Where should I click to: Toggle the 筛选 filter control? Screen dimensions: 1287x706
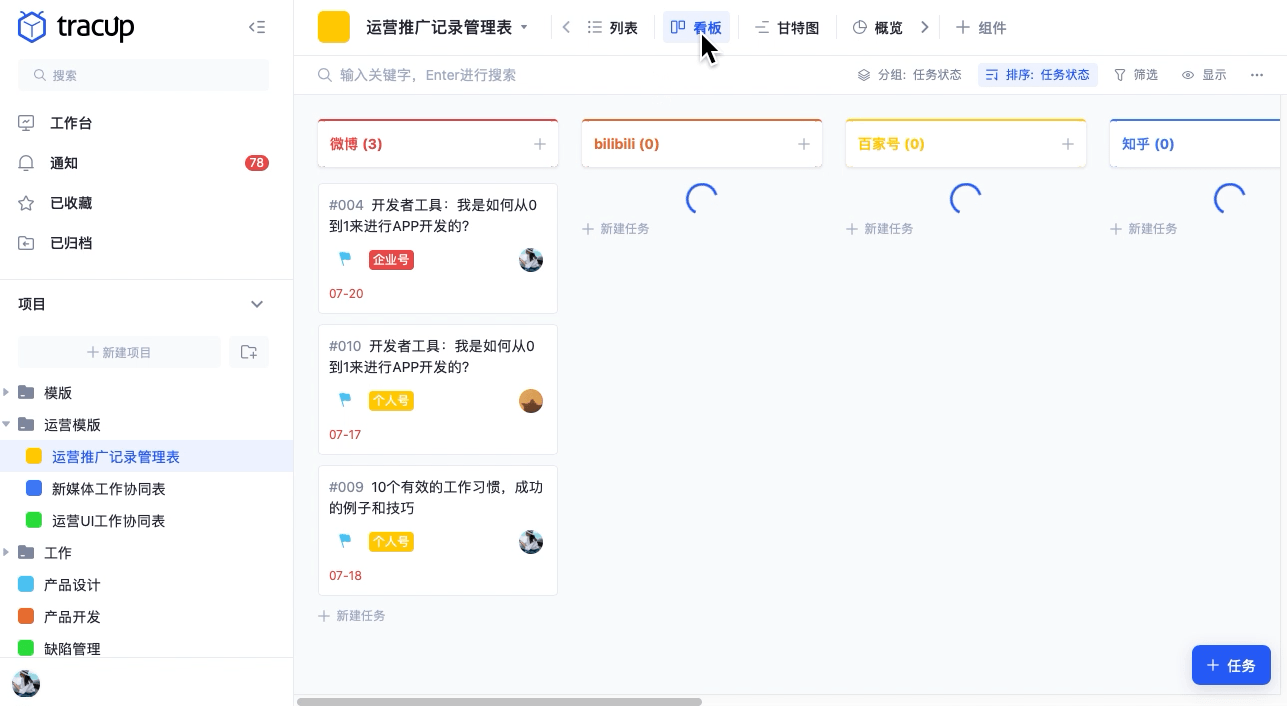[x=1135, y=74]
